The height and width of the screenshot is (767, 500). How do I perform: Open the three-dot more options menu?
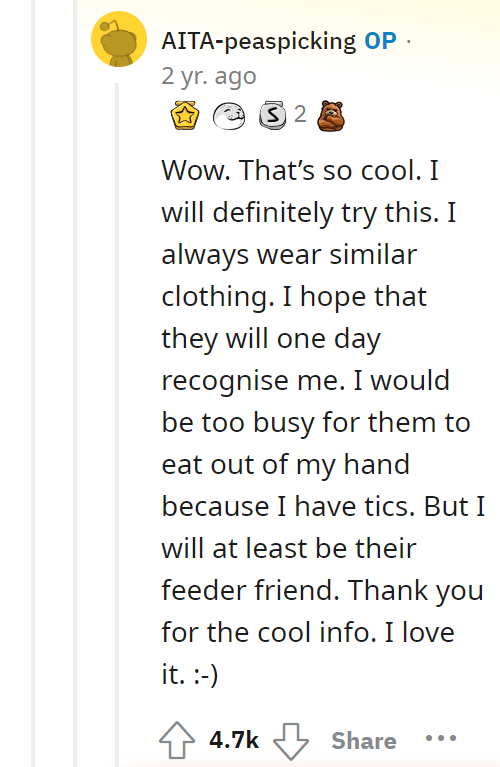441,738
